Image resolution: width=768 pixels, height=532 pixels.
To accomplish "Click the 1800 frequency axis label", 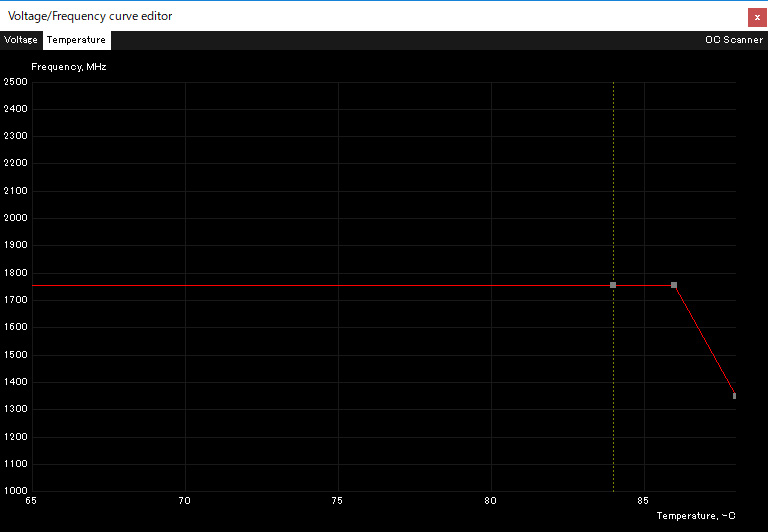I will click(16, 273).
